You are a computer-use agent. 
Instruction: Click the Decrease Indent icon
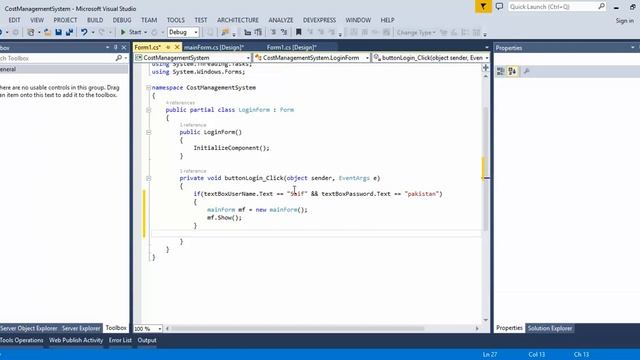click(247, 32)
